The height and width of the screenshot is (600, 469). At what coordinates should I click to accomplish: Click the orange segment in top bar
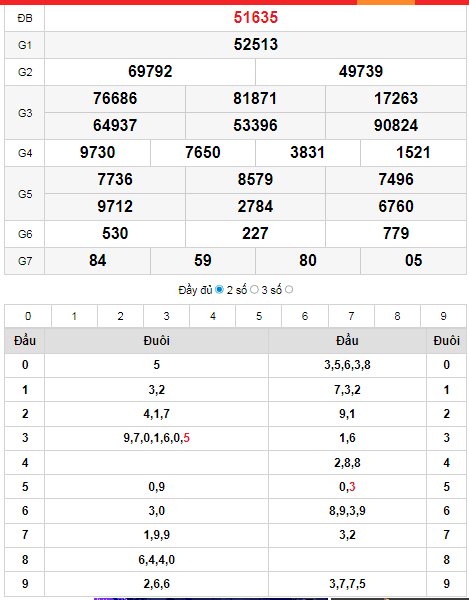point(386,2)
